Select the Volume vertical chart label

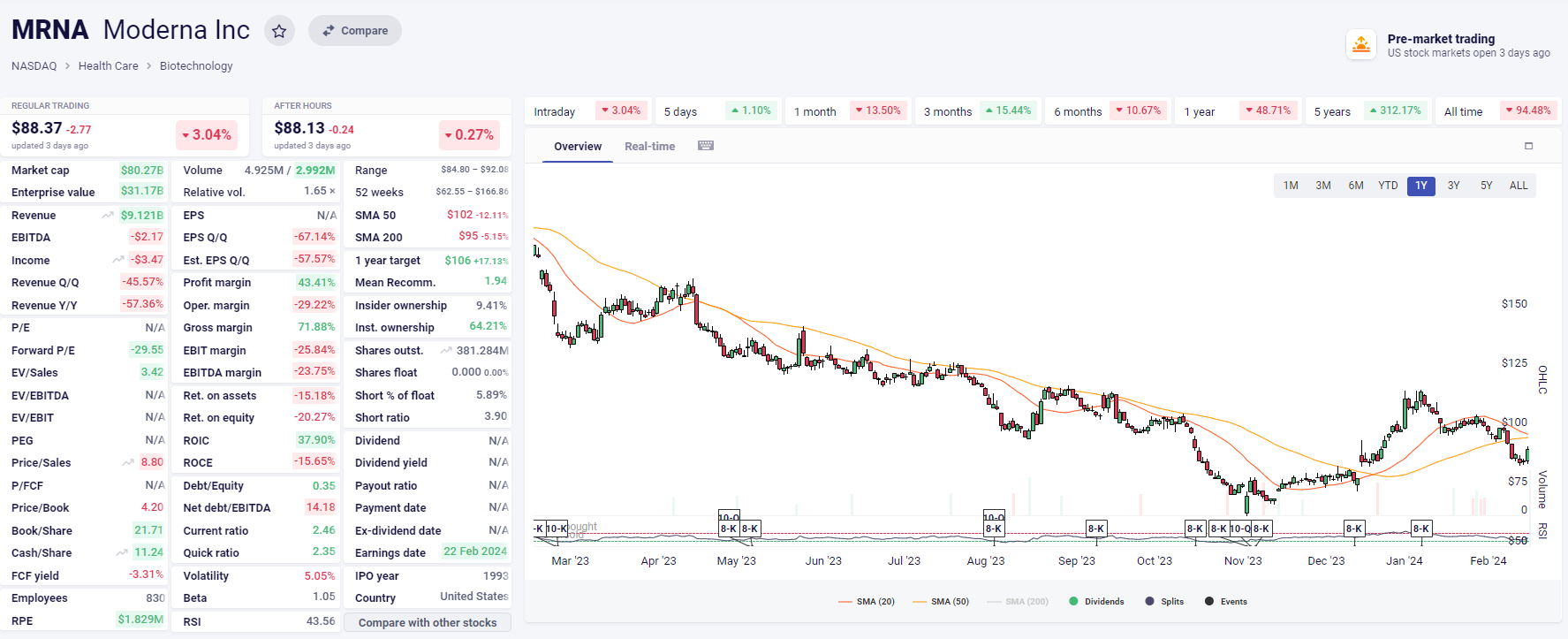pyautogui.click(x=1542, y=490)
